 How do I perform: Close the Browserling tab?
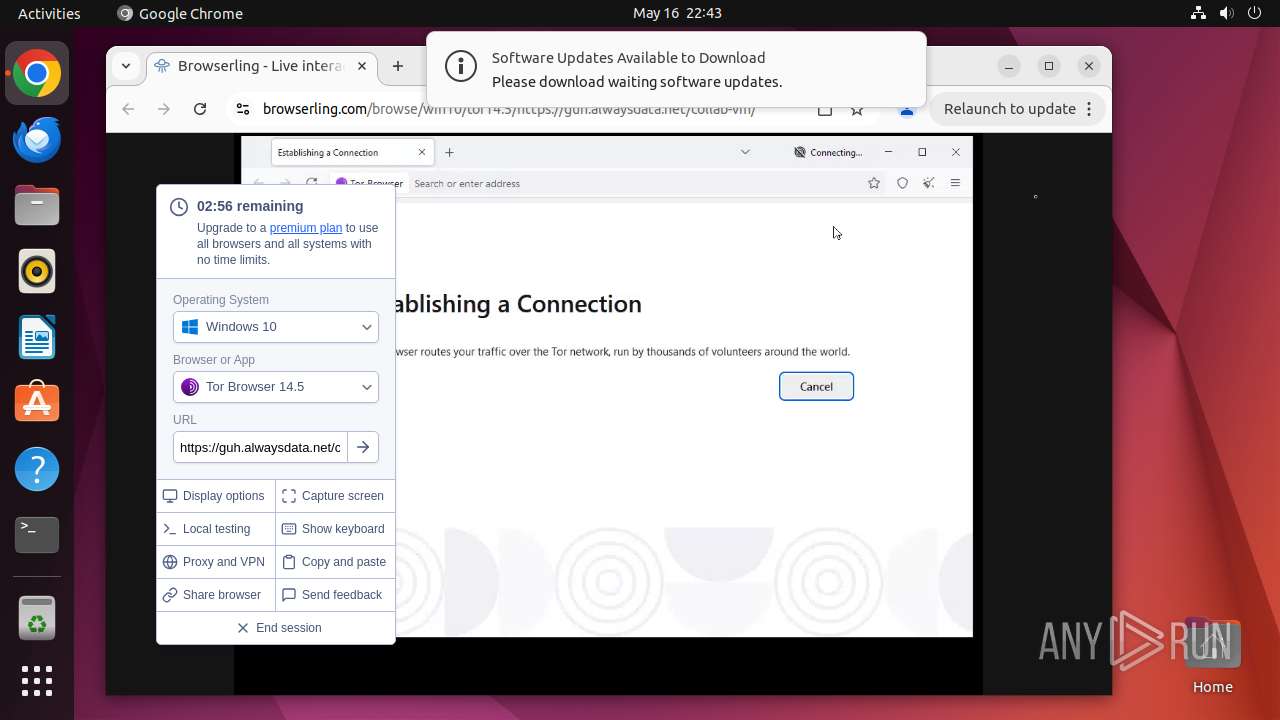[362, 66]
